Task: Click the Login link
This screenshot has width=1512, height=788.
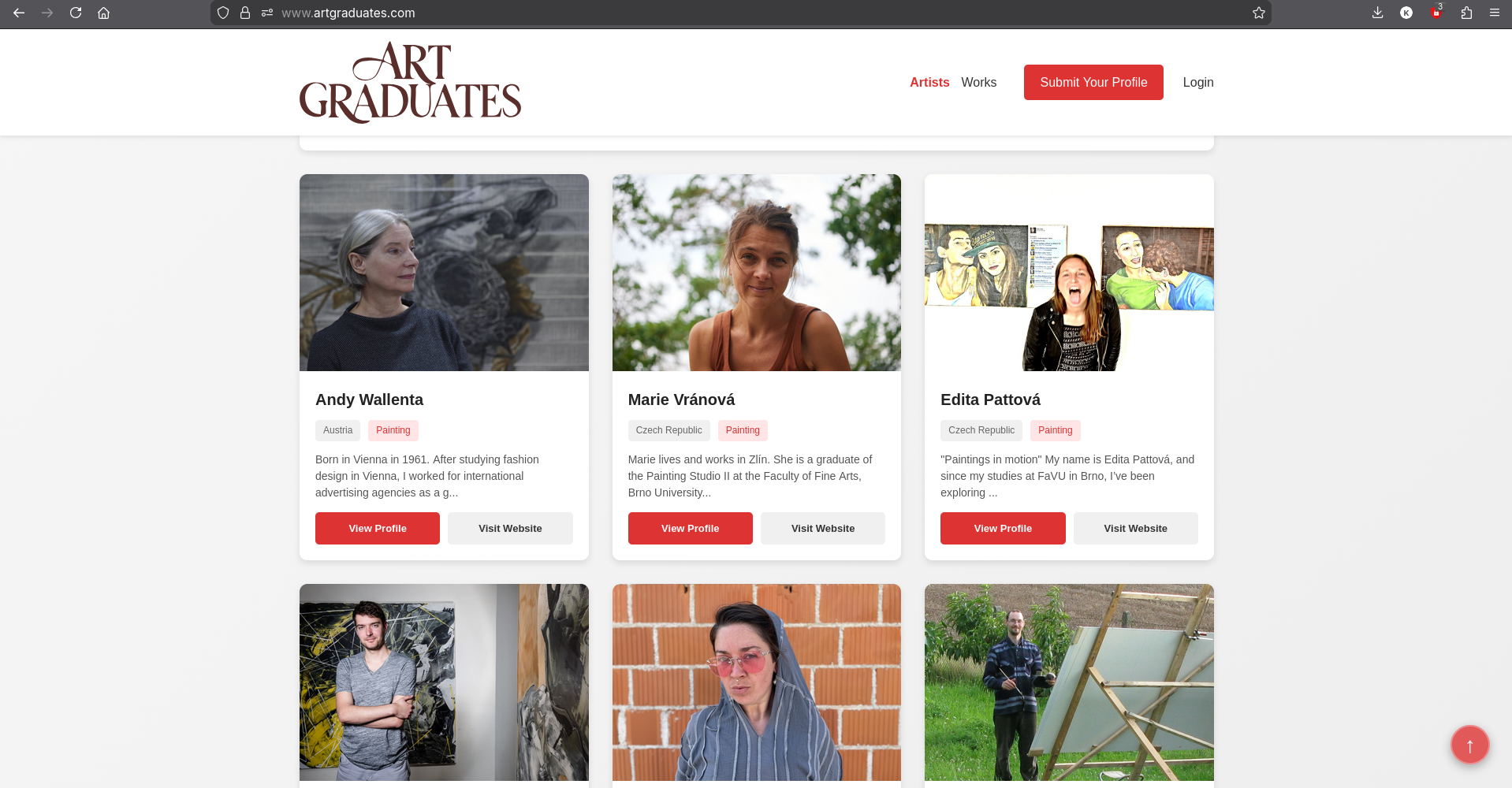Action: [x=1197, y=82]
